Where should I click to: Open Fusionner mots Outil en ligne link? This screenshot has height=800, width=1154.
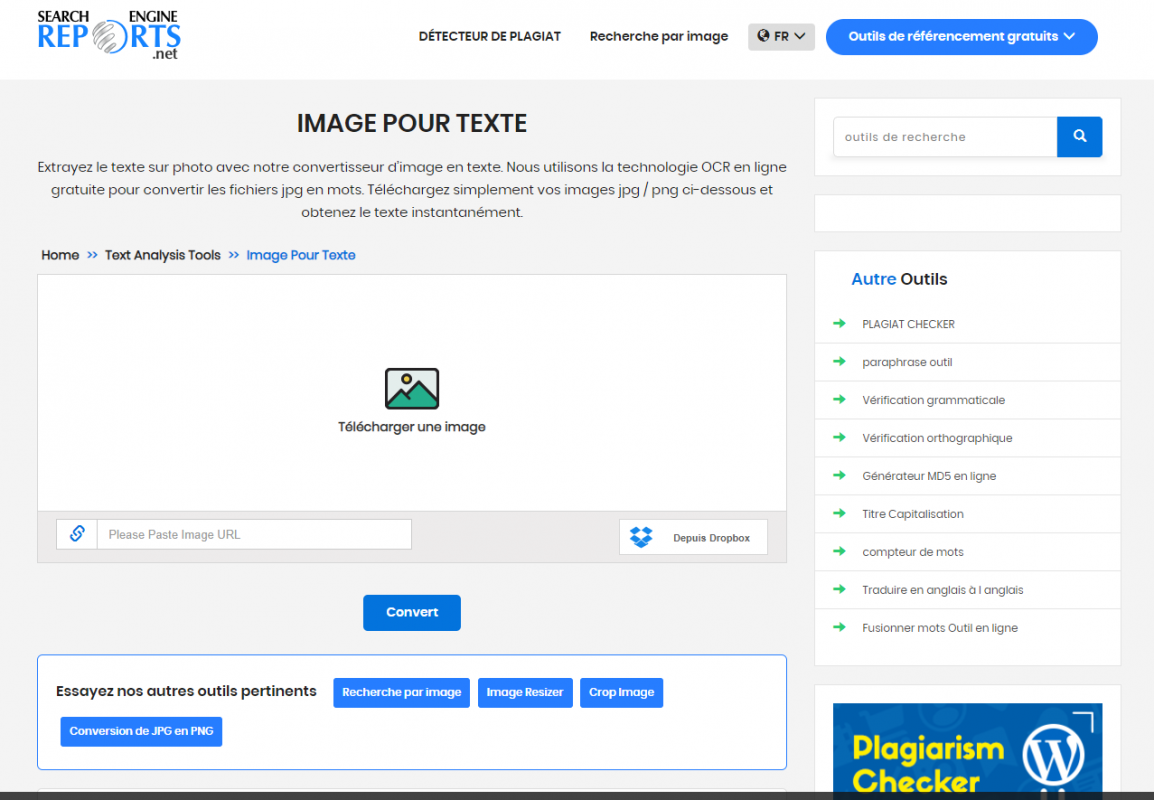[940, 628]
